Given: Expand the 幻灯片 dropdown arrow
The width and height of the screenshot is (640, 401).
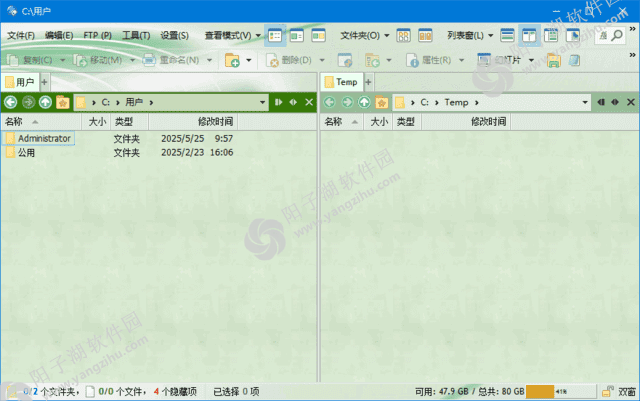Looking at the screenshot, I should pyautogui.click(x=531, y=60).
